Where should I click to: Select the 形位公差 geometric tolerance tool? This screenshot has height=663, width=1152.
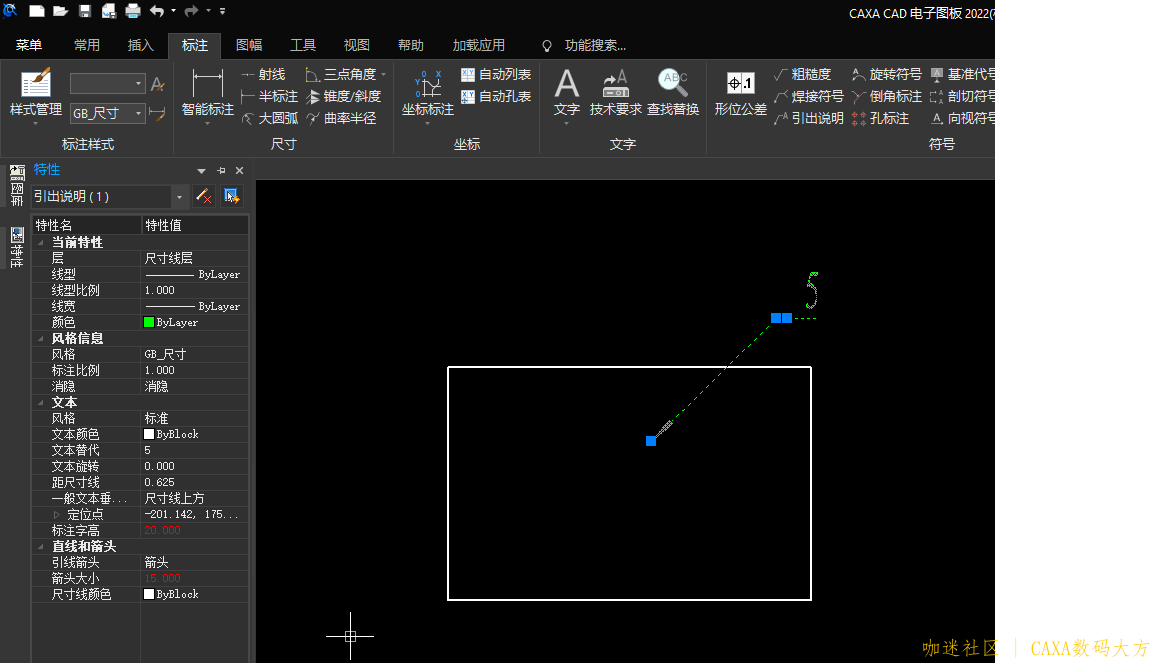(740, 93)
